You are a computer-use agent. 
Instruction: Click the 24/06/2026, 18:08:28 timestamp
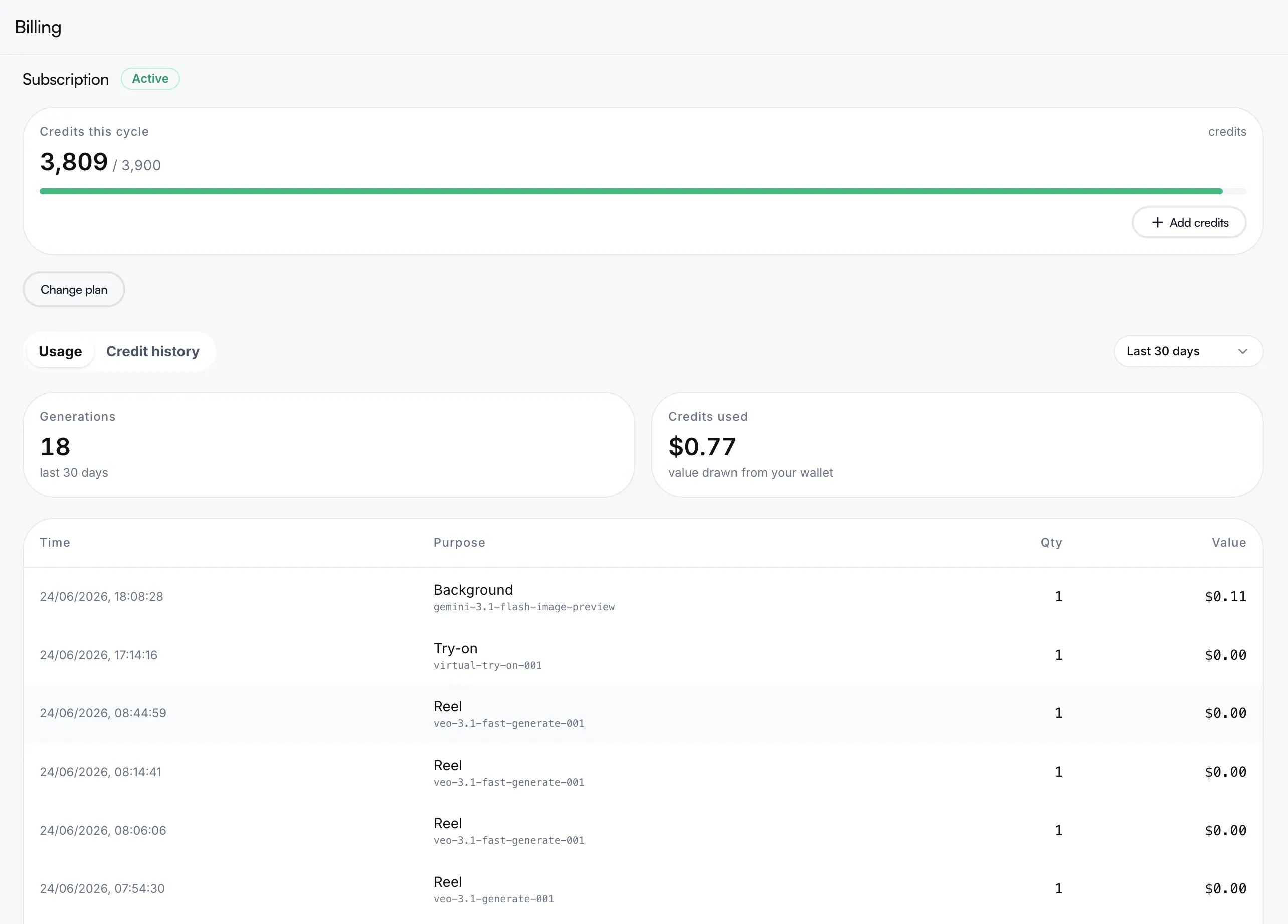point(102,596)
